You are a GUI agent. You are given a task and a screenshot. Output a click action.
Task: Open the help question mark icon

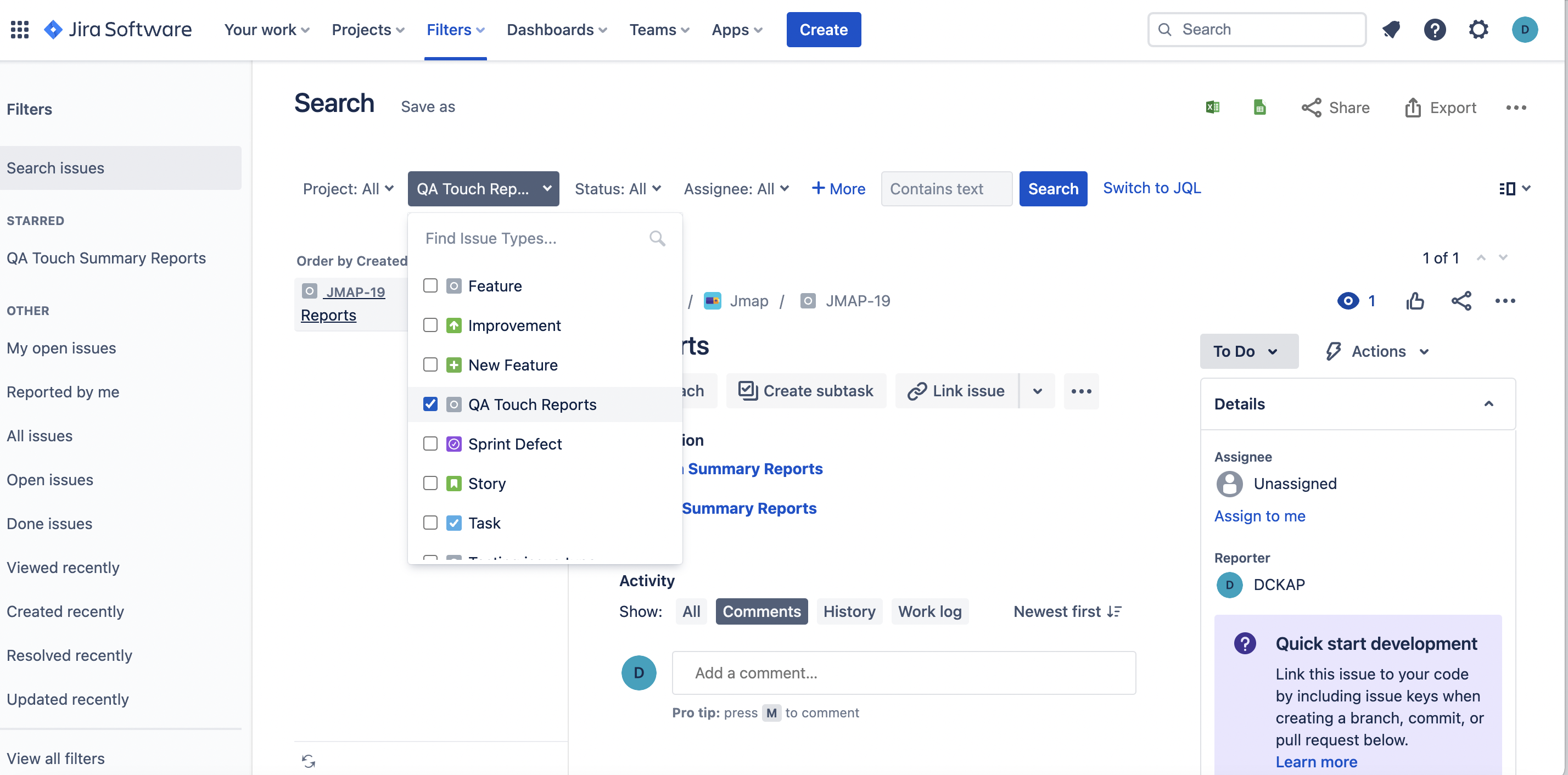(x=1435, y=29)
